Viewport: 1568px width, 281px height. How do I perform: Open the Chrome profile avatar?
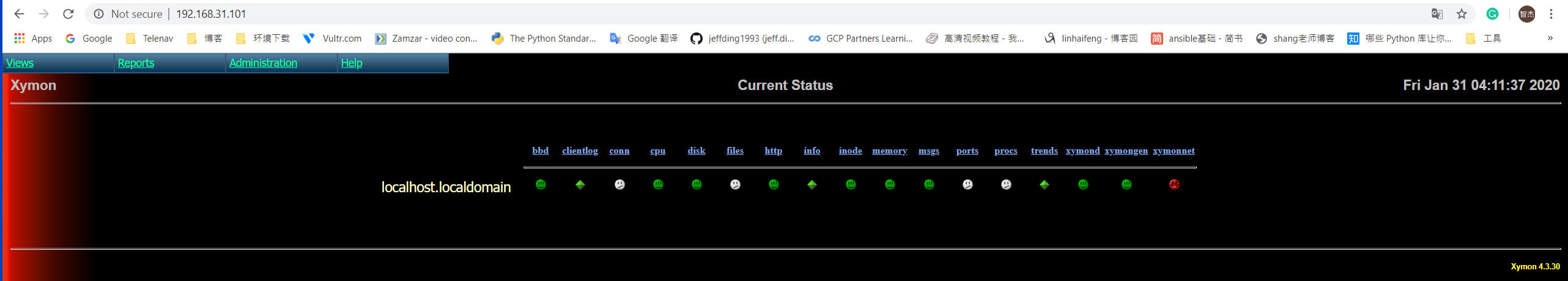(x=1526, y=13)
